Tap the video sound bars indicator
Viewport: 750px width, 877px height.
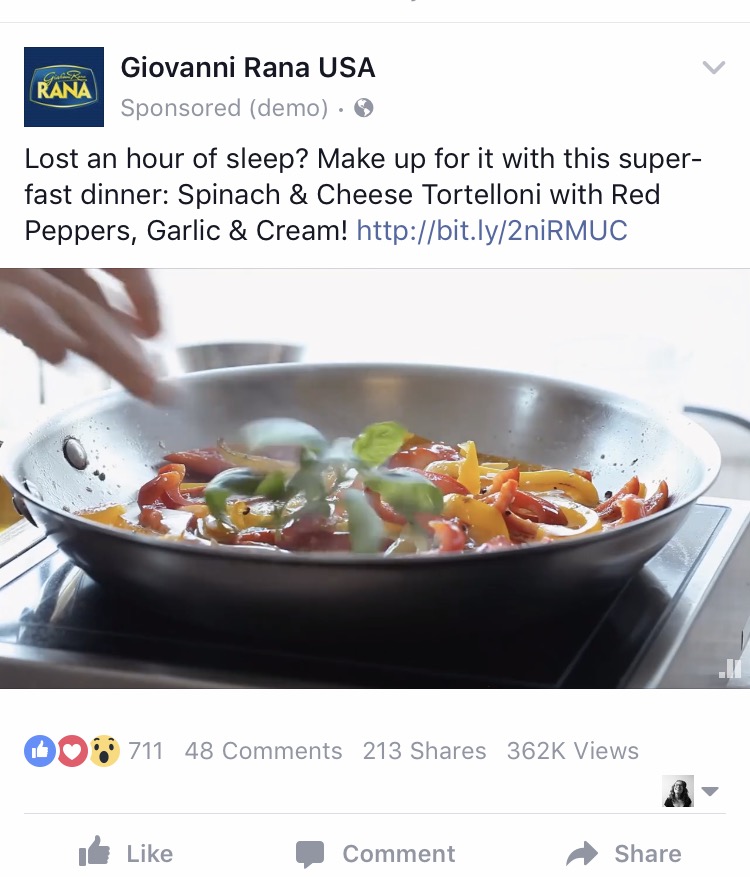(x=730, y=668)
